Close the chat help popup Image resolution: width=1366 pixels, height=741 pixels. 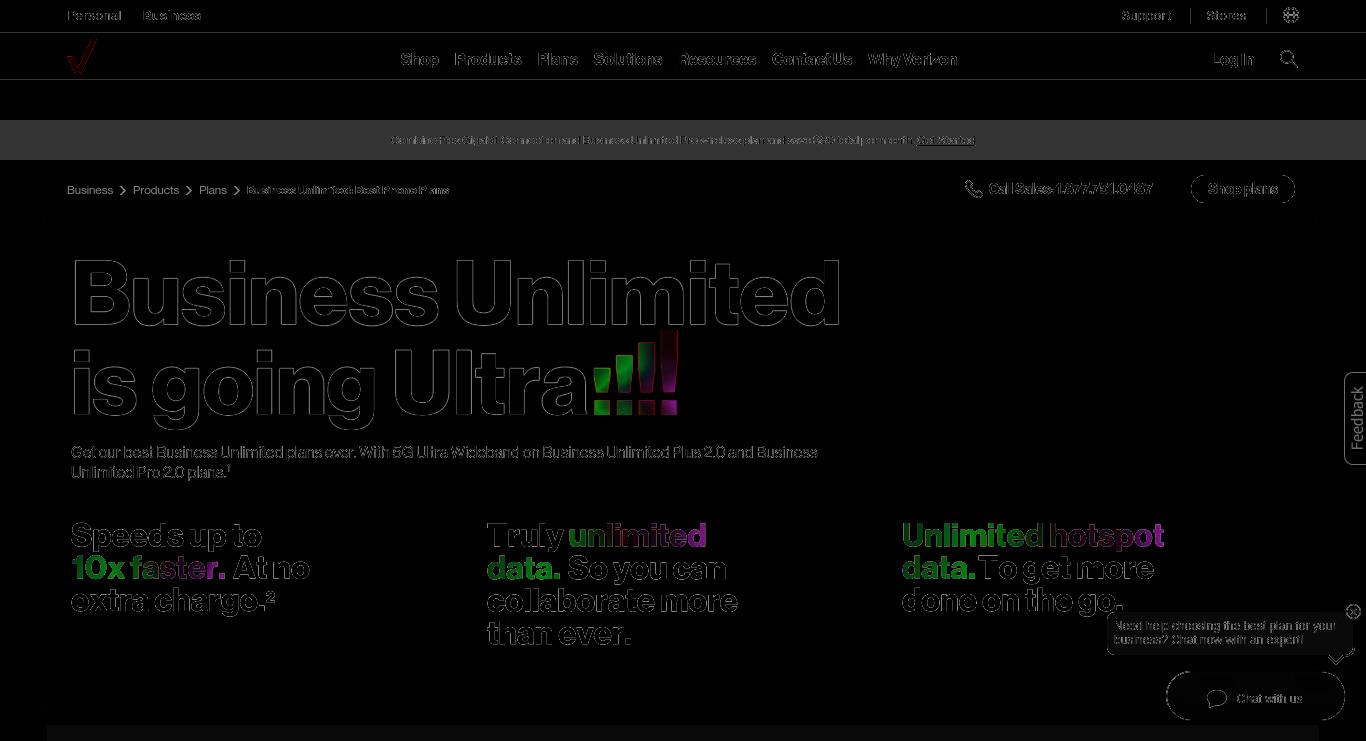pos(1353,611)
